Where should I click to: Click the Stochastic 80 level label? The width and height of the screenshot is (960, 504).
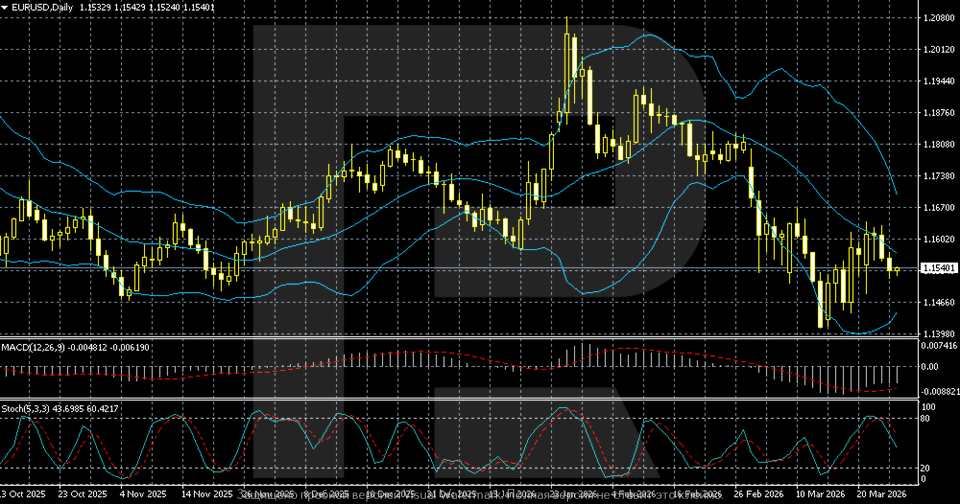pyautogui.click(x=927, y=419)
